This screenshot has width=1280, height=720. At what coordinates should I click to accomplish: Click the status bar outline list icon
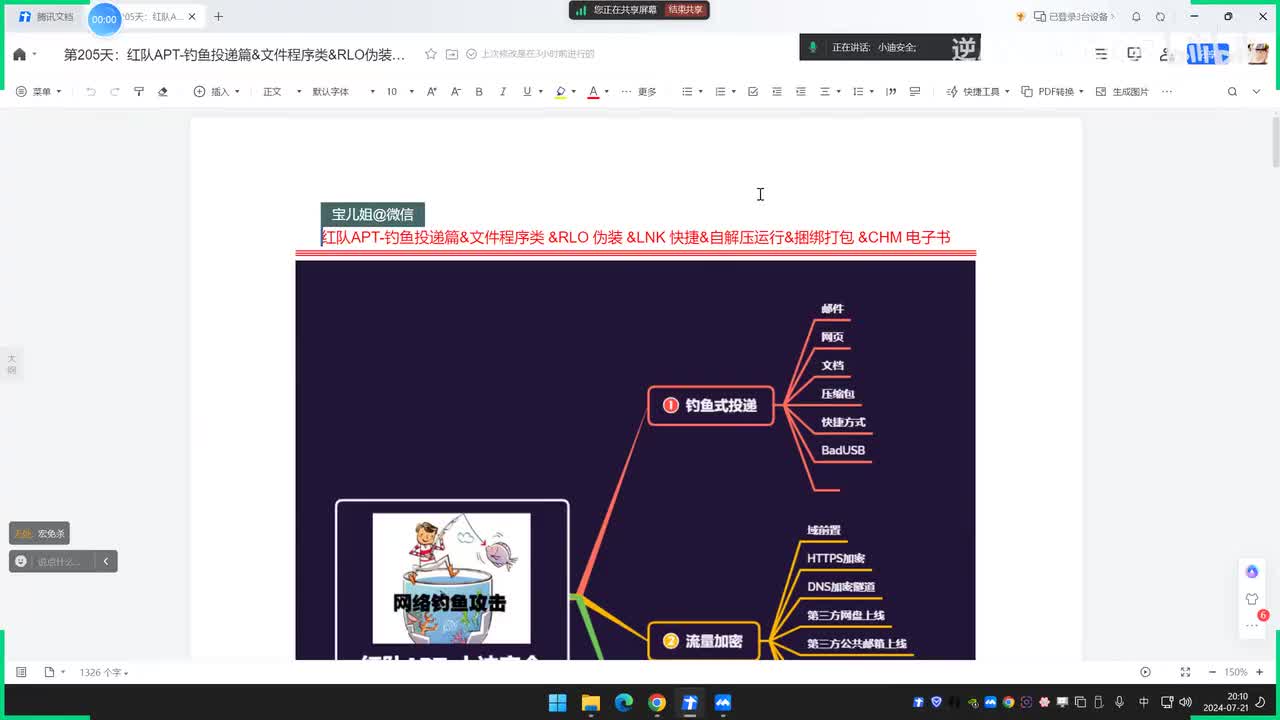pyautogui.click(x=21, y=672)
